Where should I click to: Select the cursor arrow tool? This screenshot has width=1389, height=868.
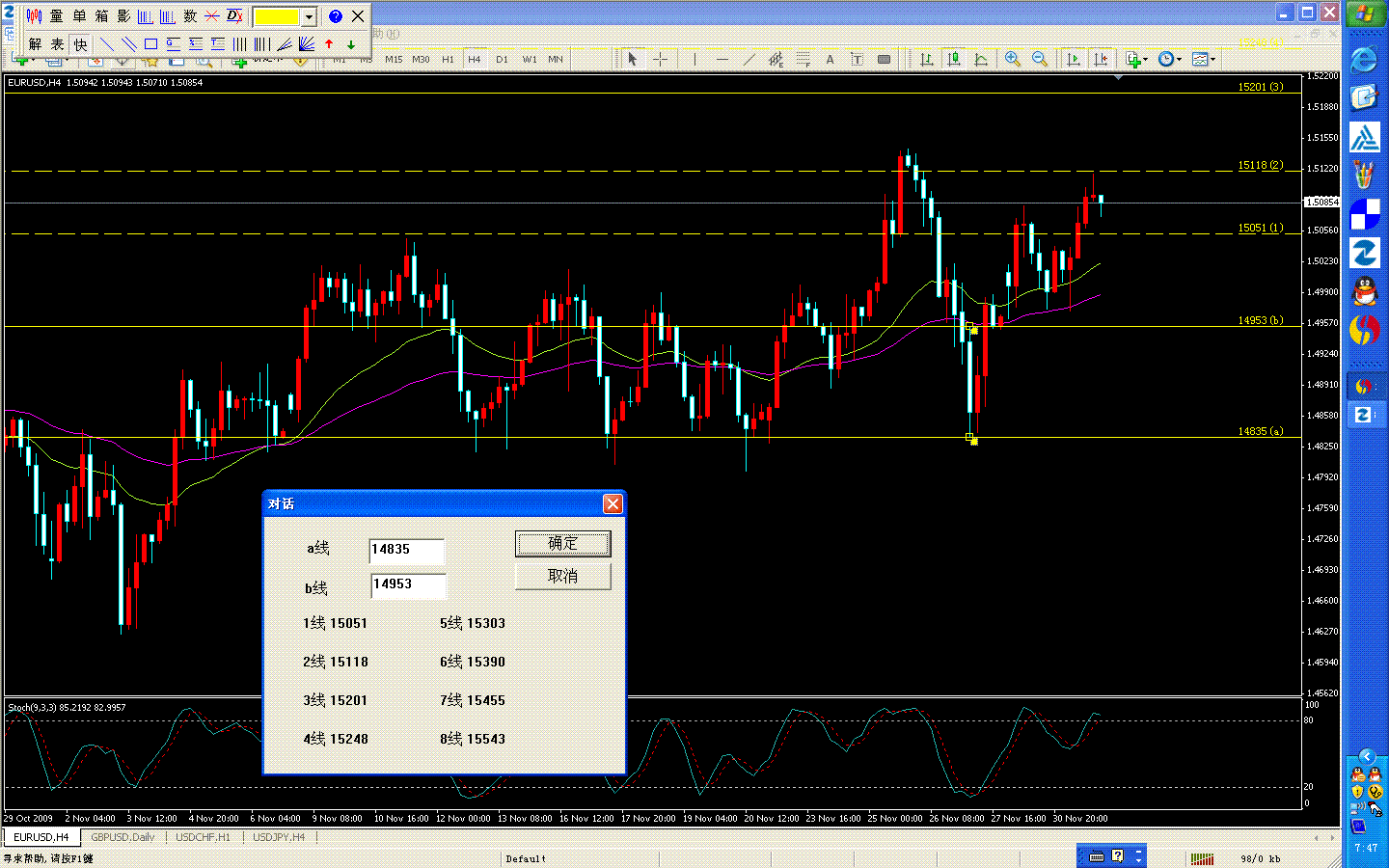633,60
